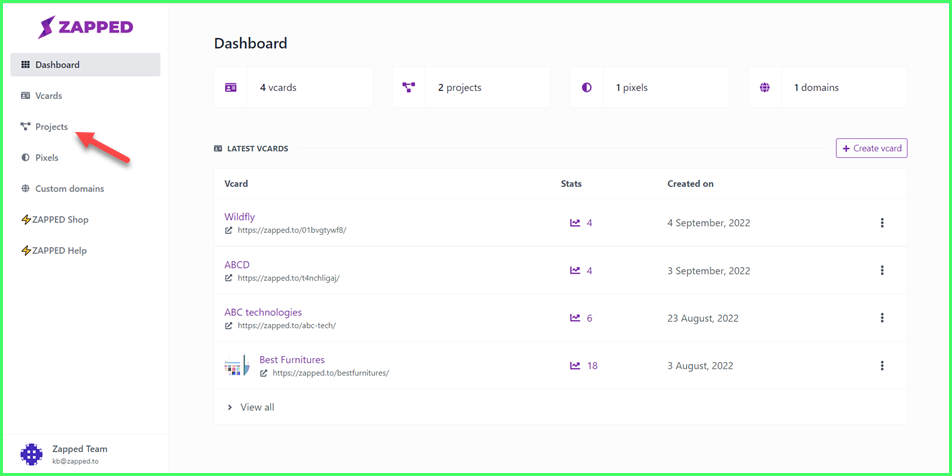Click the vcards stat card icon
Image resolution: width=952 pixels, height=476 pixels.
click(231, 87)
